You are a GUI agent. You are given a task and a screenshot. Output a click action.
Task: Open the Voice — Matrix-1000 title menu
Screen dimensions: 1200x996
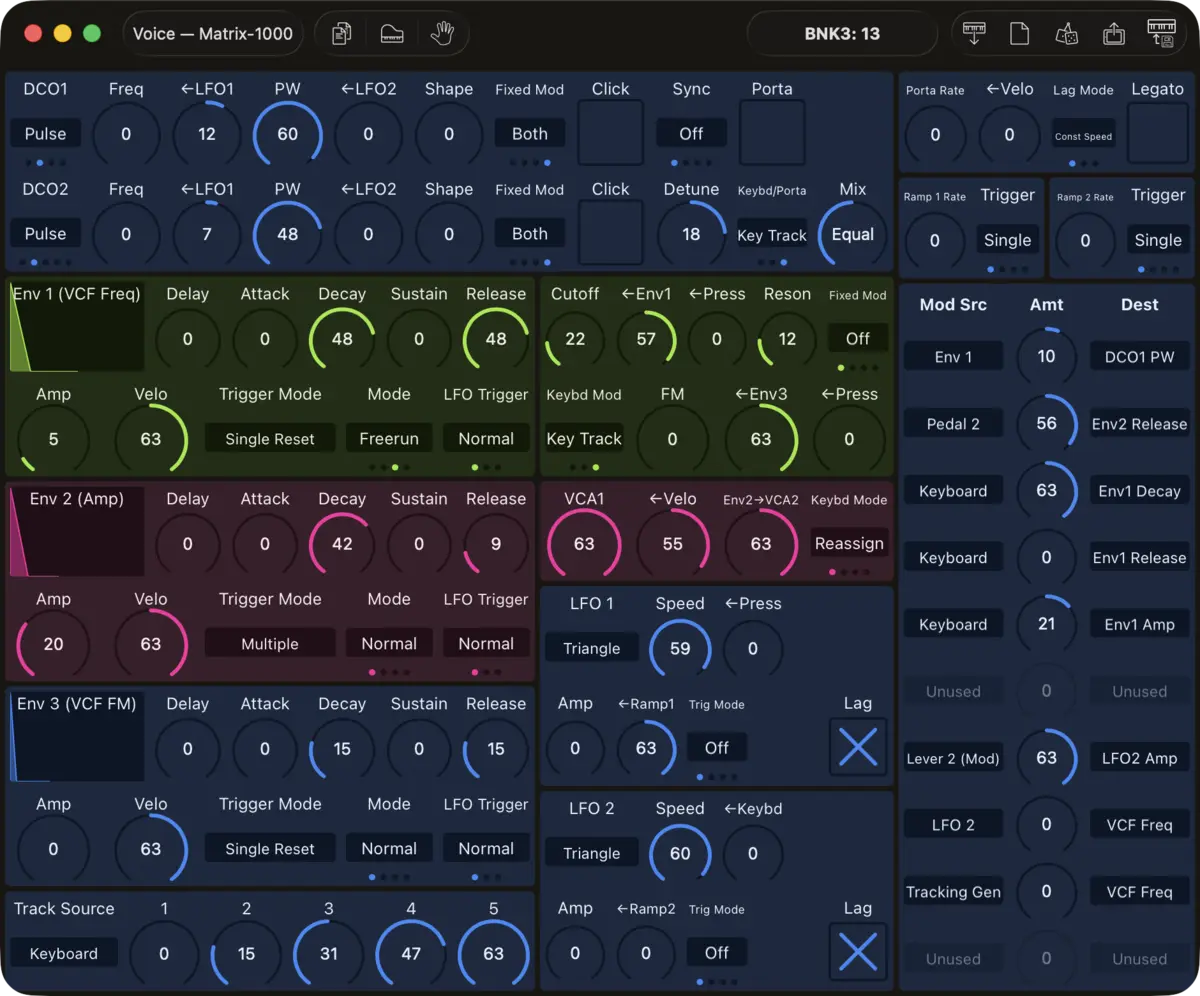pos(213,34)
